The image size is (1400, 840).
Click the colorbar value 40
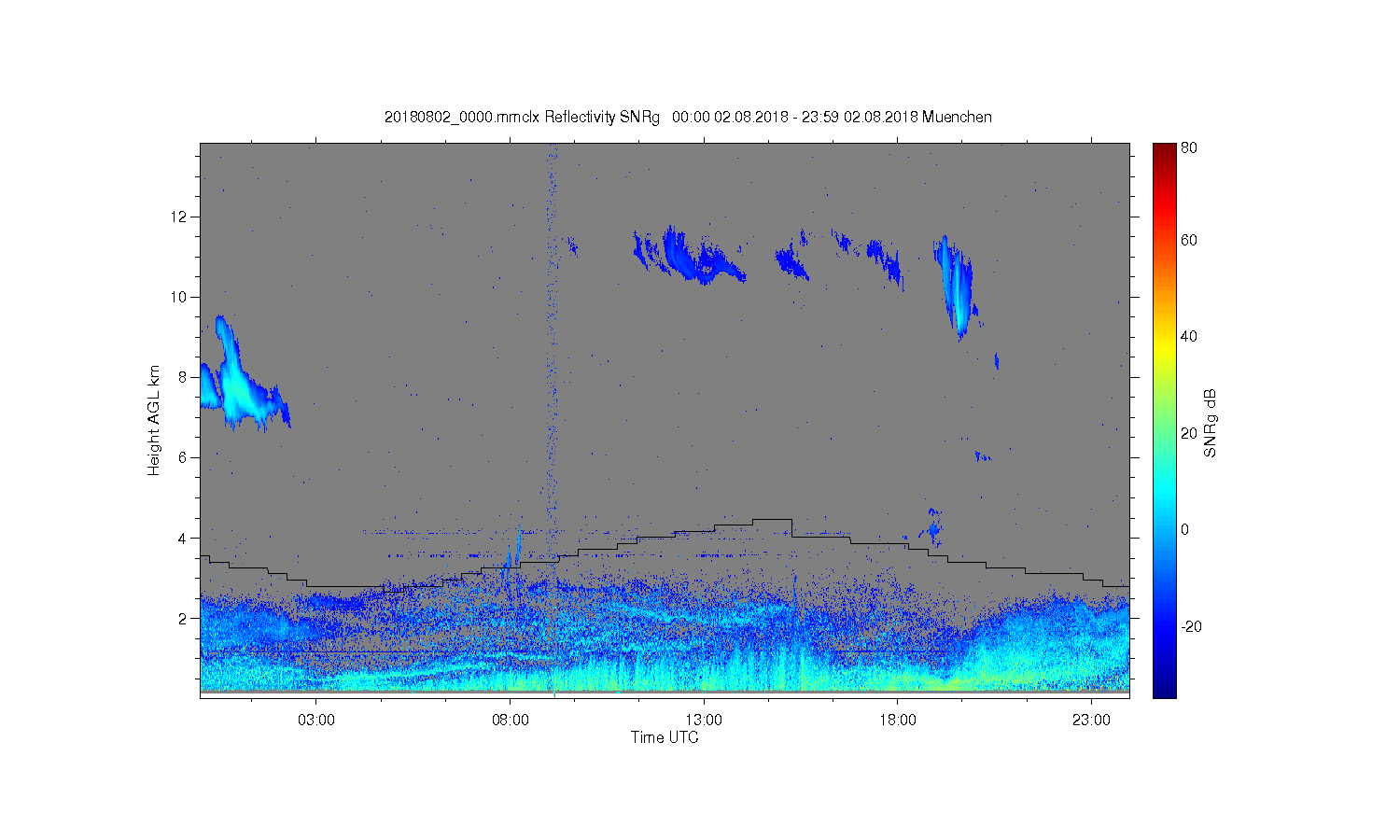[1188, 337]
